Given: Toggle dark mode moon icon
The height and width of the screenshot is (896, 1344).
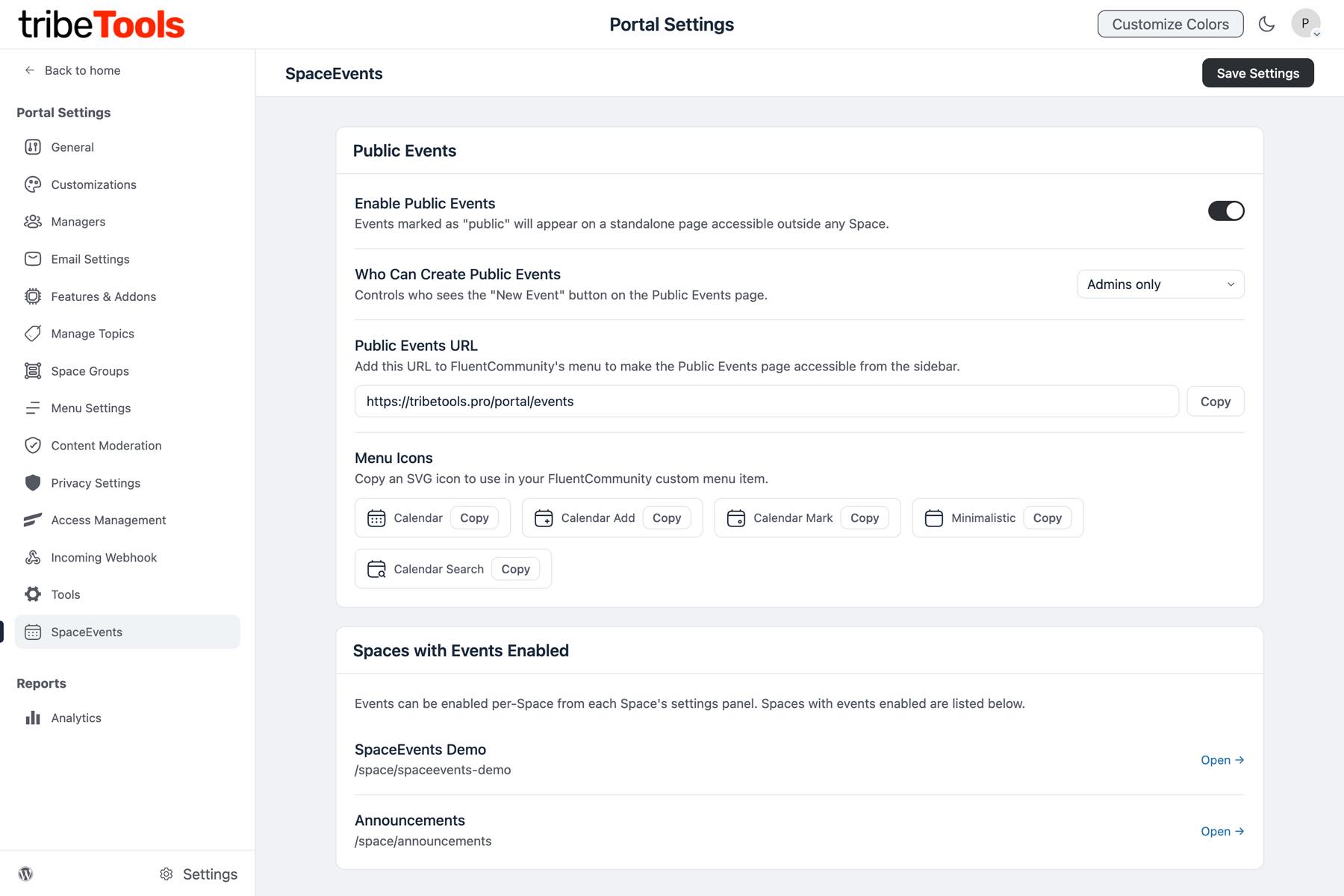Looking at the screenshot, I should coord(1266,24).
